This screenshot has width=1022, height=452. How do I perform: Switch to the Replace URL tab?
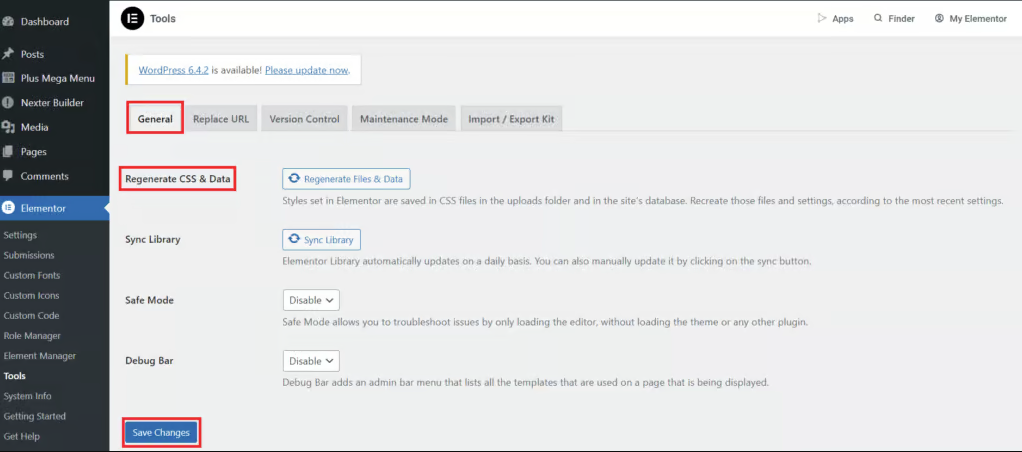[221, 119]
